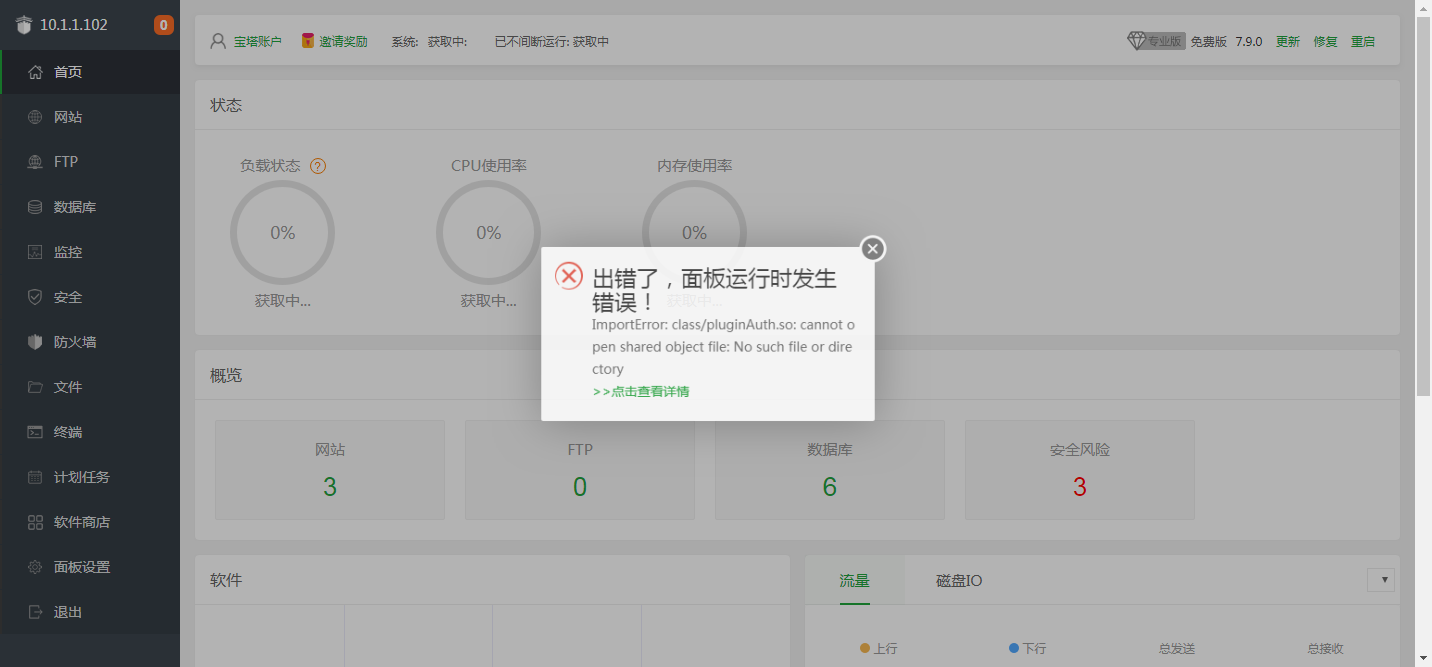1432x667 pixels.
Task: Open the 终端 terminal sidebar item
Action: [x=90, y=432]
